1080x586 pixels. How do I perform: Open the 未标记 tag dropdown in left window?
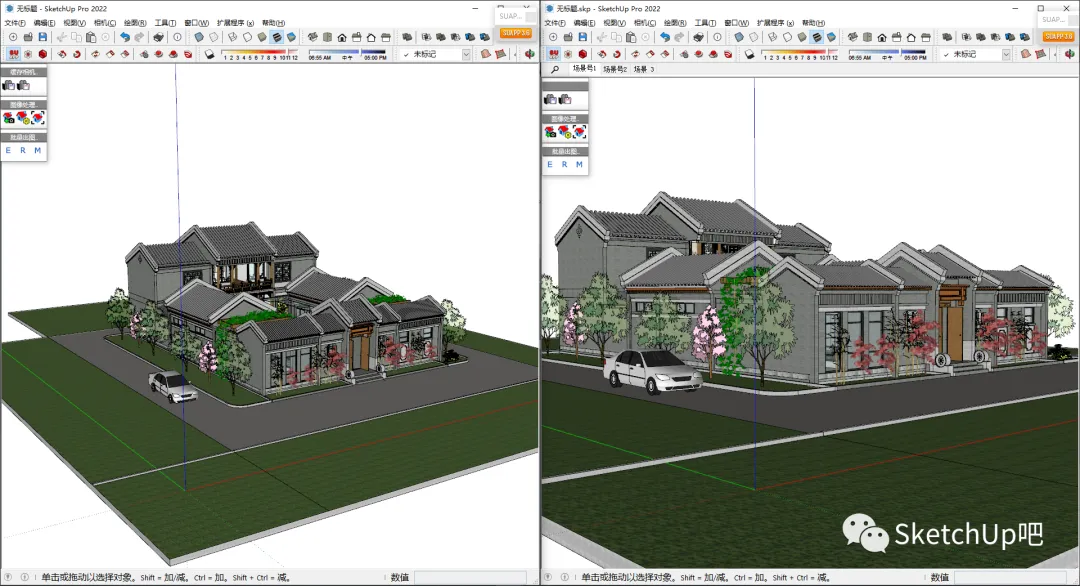[x=466, y=54]
